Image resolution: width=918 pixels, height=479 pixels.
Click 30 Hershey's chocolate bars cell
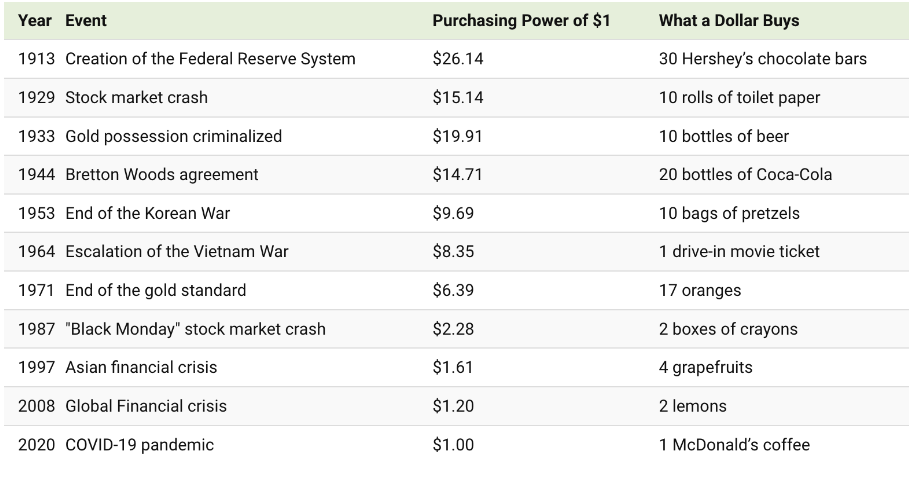[762, 59]
